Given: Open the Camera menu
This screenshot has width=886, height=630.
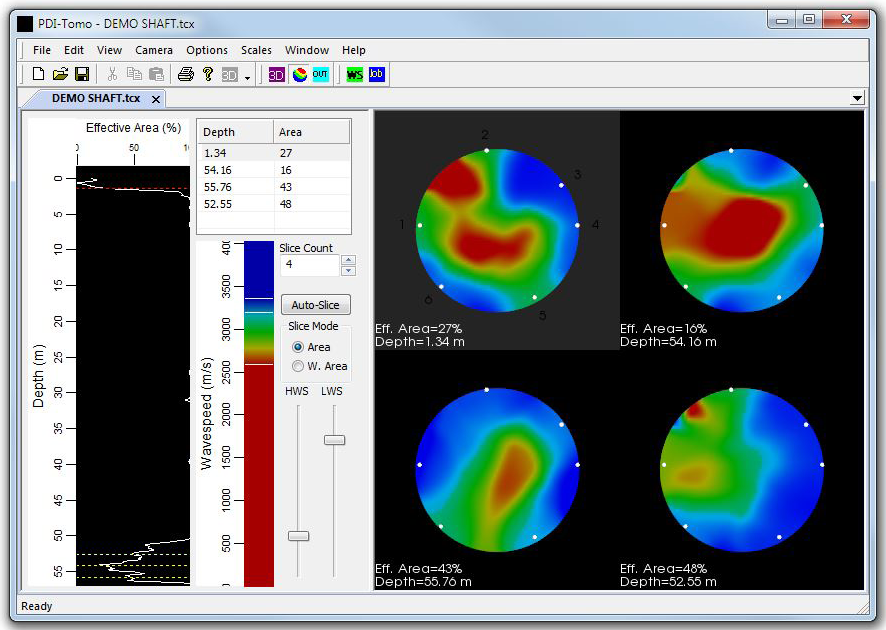Looking at the screenshot, I should tap(154, 50).
